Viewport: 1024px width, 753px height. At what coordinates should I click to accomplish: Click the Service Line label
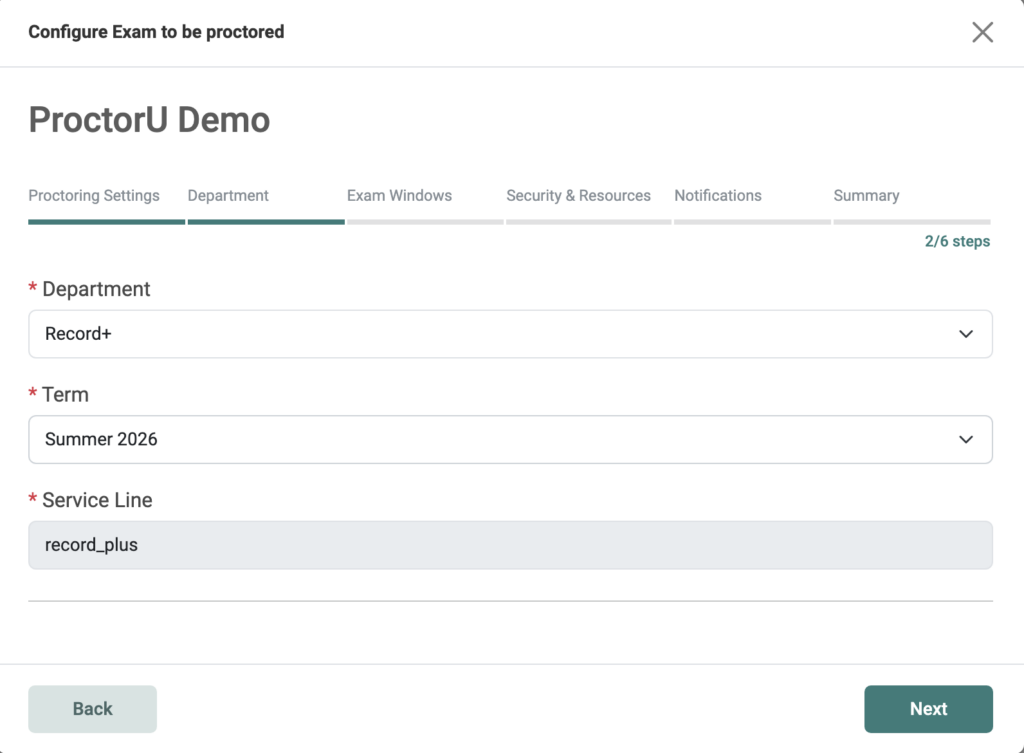pos(97,500)
